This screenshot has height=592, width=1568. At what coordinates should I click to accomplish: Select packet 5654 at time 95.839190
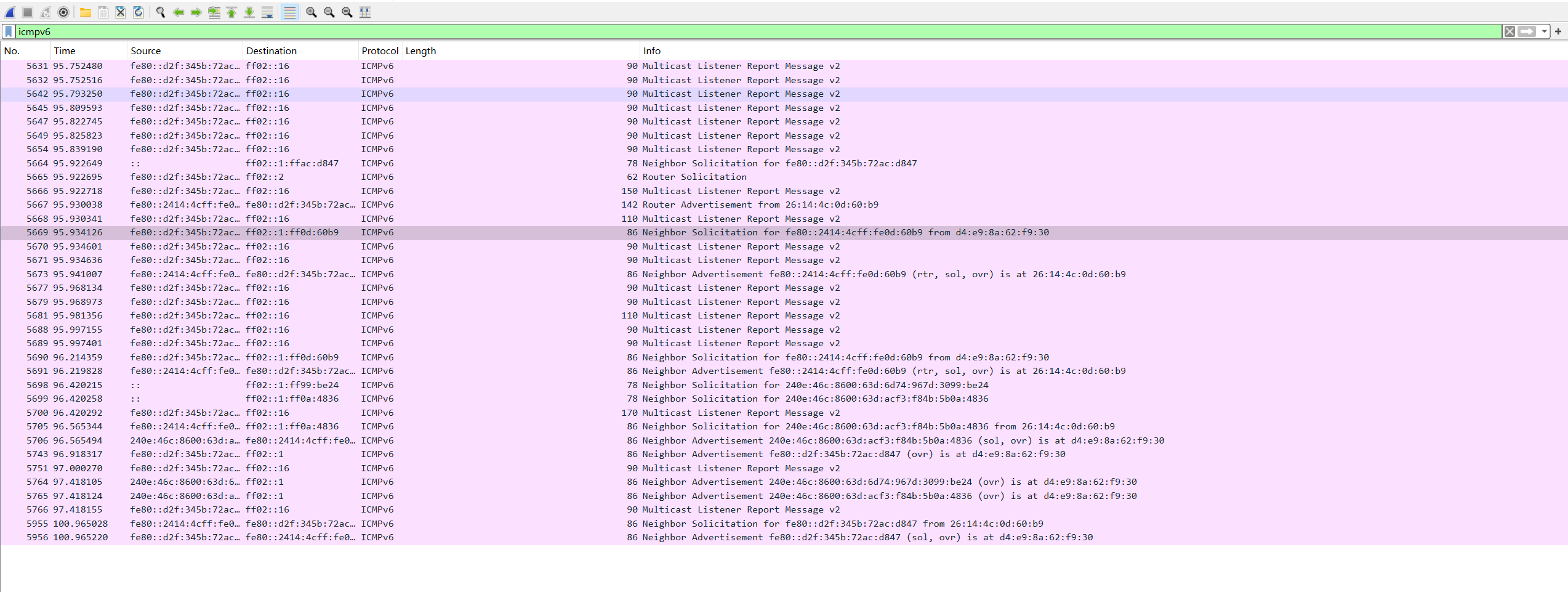784,149
